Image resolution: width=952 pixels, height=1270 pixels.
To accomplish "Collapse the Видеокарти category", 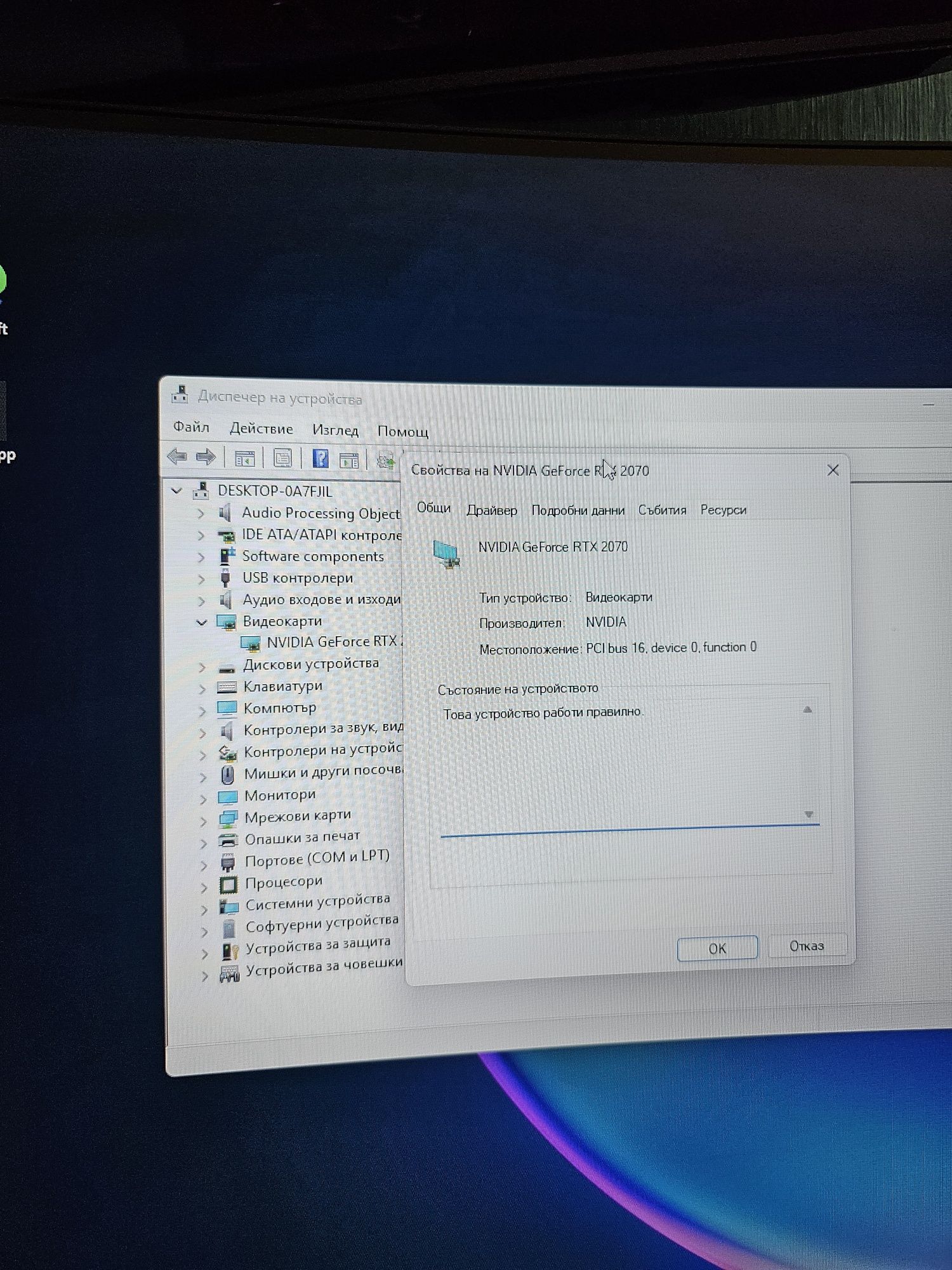I will tap(202, 622).
